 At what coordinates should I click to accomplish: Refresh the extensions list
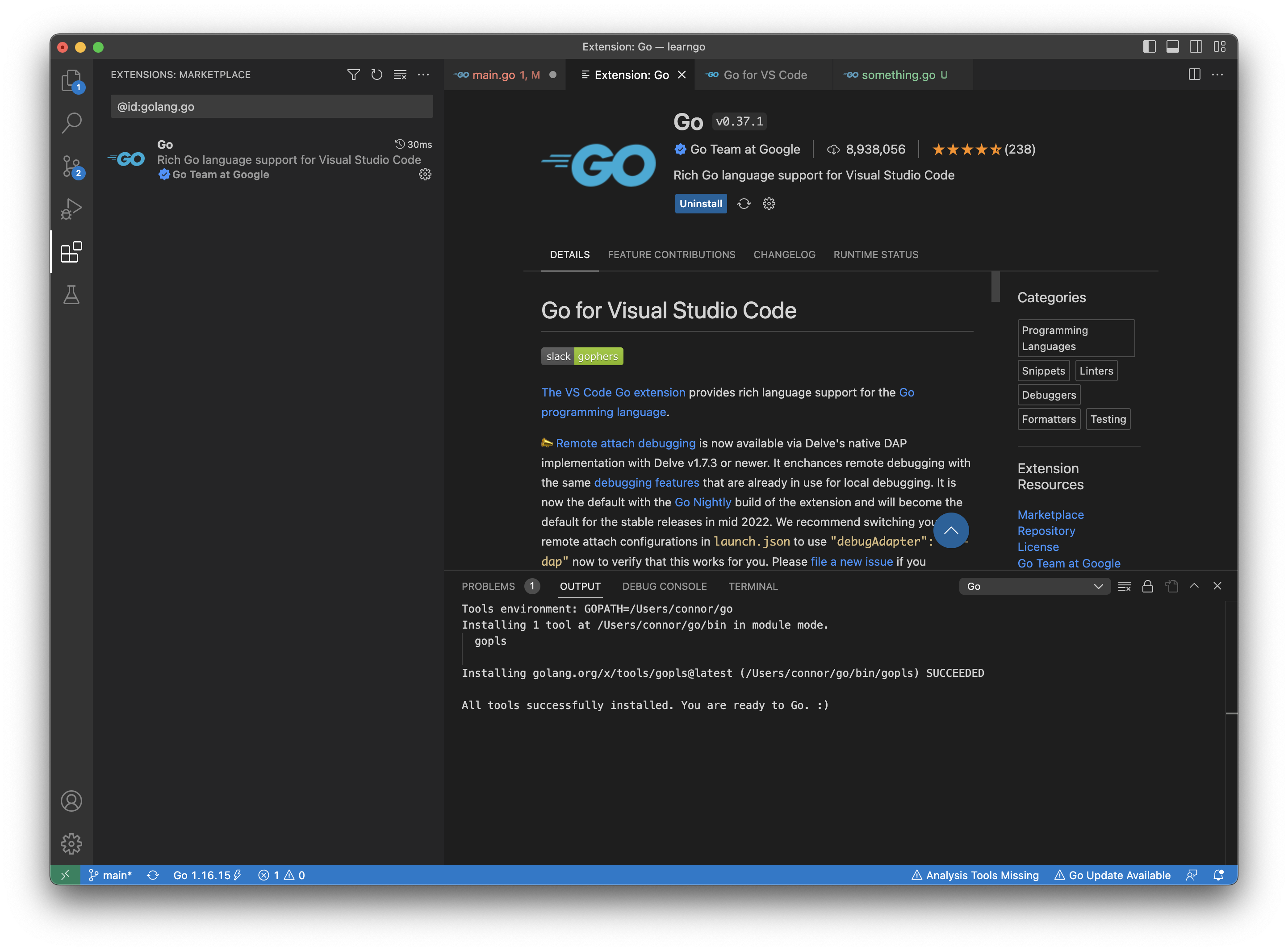coord(376,75)
